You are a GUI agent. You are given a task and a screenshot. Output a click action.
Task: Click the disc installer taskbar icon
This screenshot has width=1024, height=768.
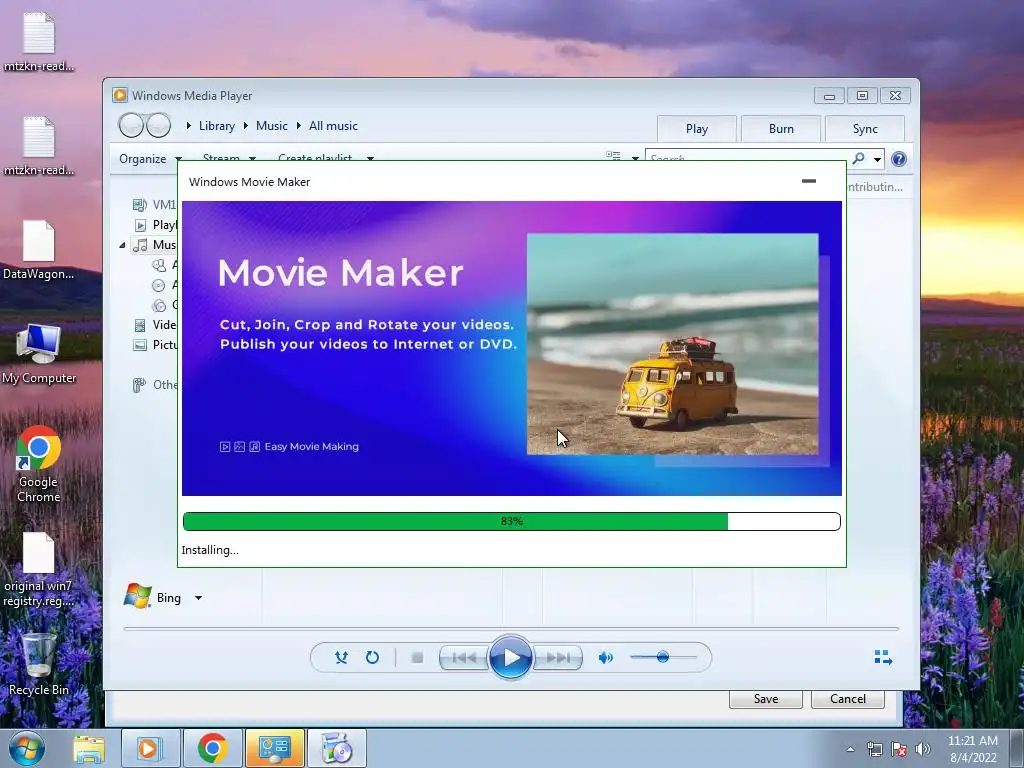[337, 748]
